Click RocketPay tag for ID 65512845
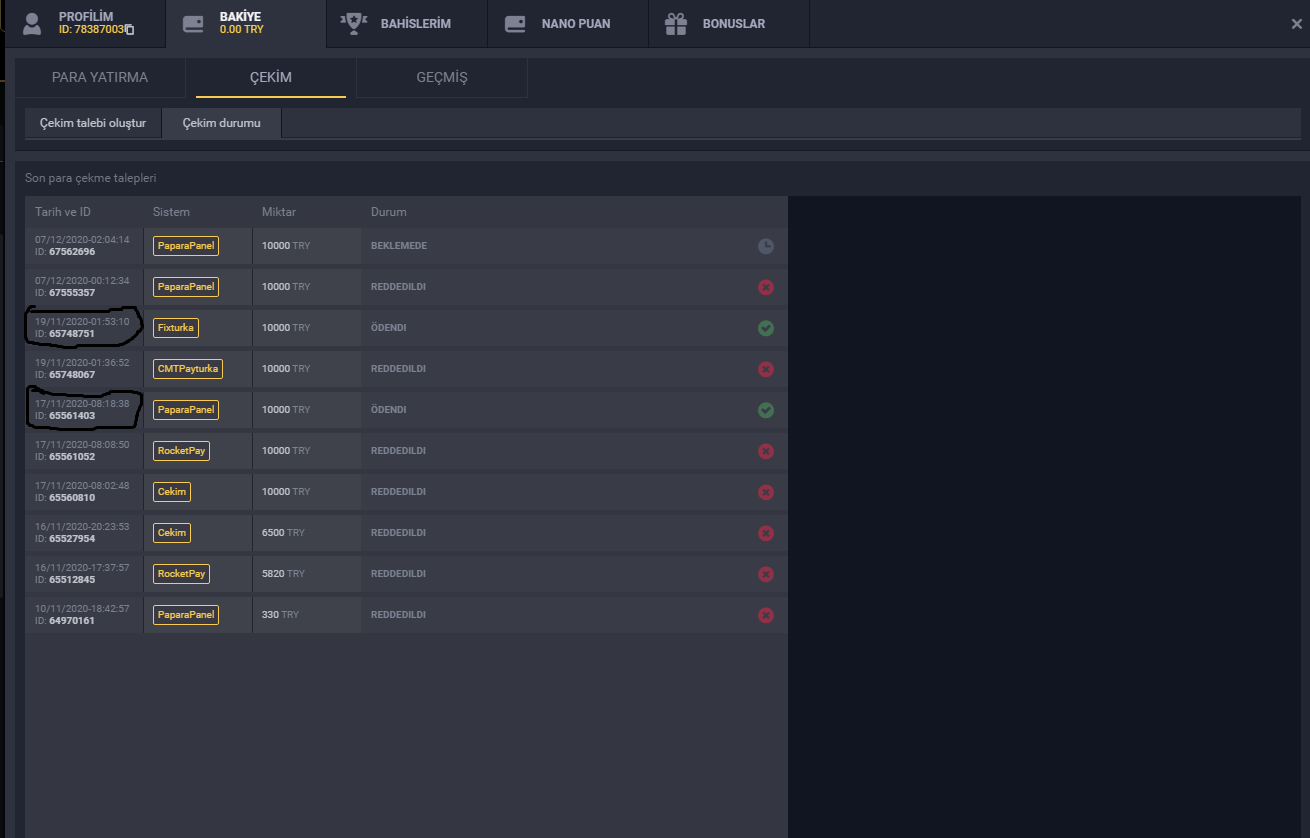Viewport: 1310px width, 838px height. [x=182, y=574]
